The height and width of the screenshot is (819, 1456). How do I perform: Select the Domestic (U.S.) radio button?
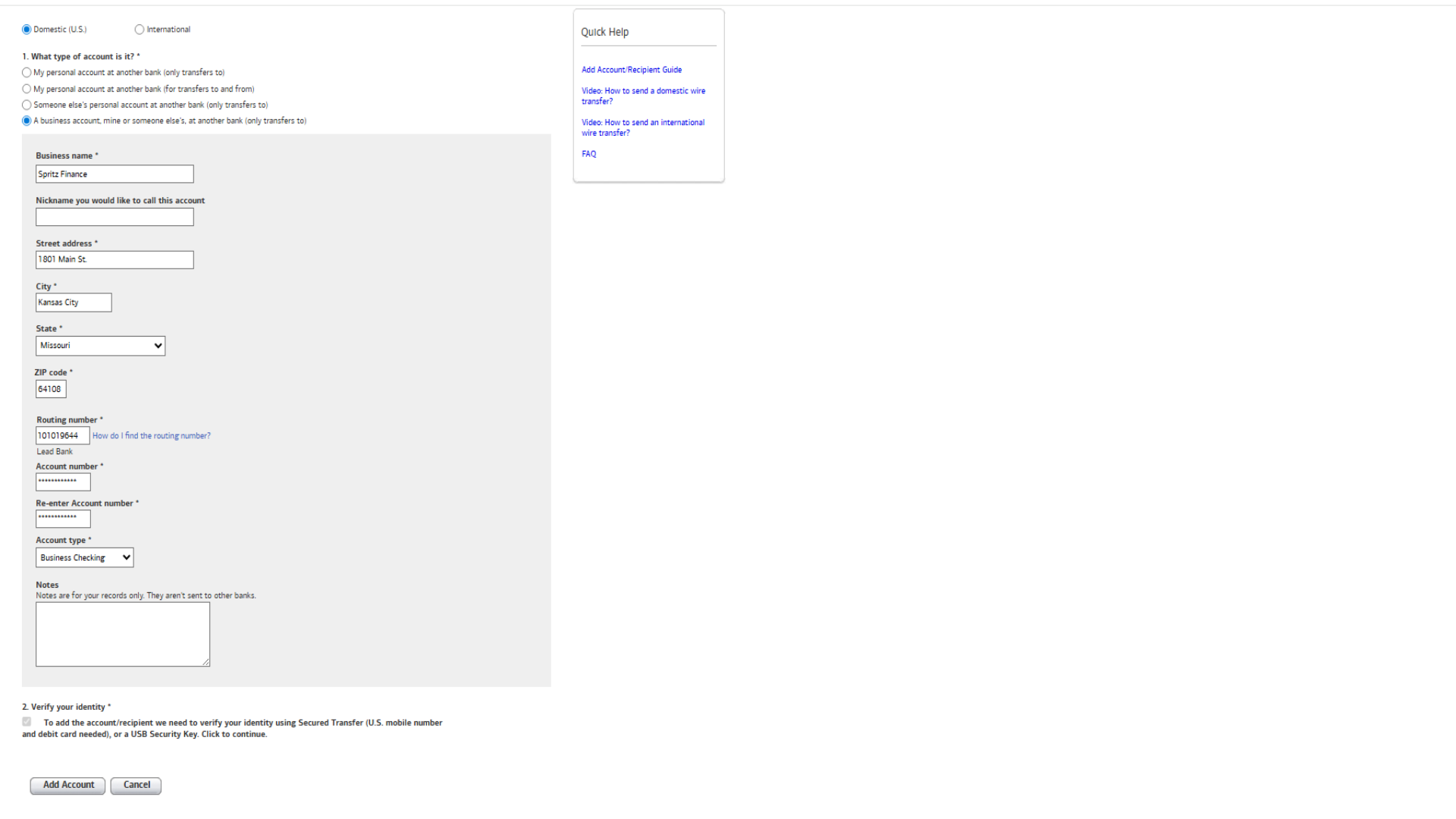coord(27,30)
